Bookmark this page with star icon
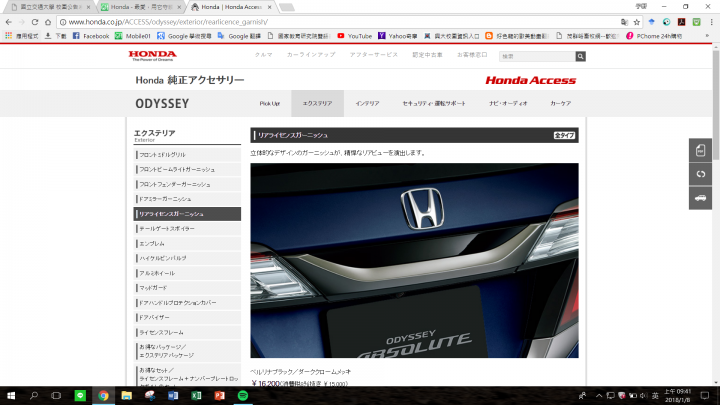This screenshot has width=720, height=405. click(636, 22)
